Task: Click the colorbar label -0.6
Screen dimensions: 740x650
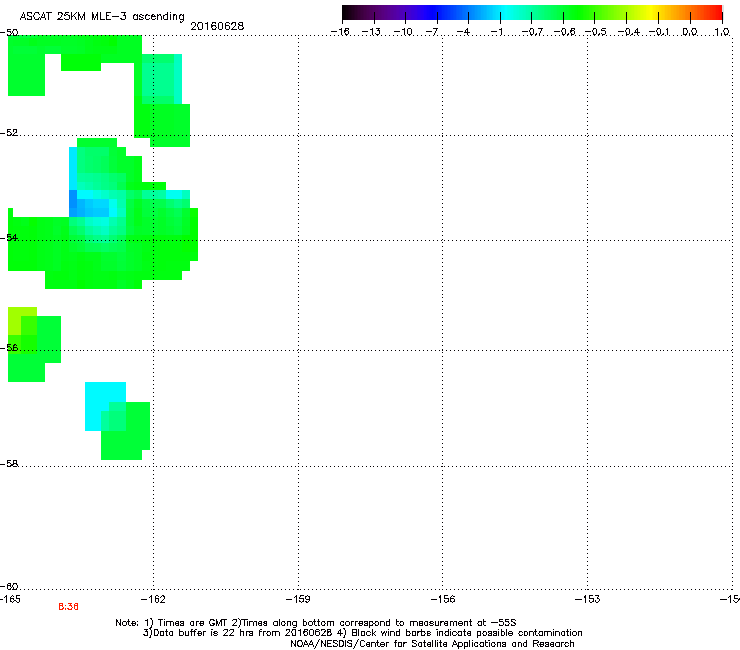Action: click(564, 32)
